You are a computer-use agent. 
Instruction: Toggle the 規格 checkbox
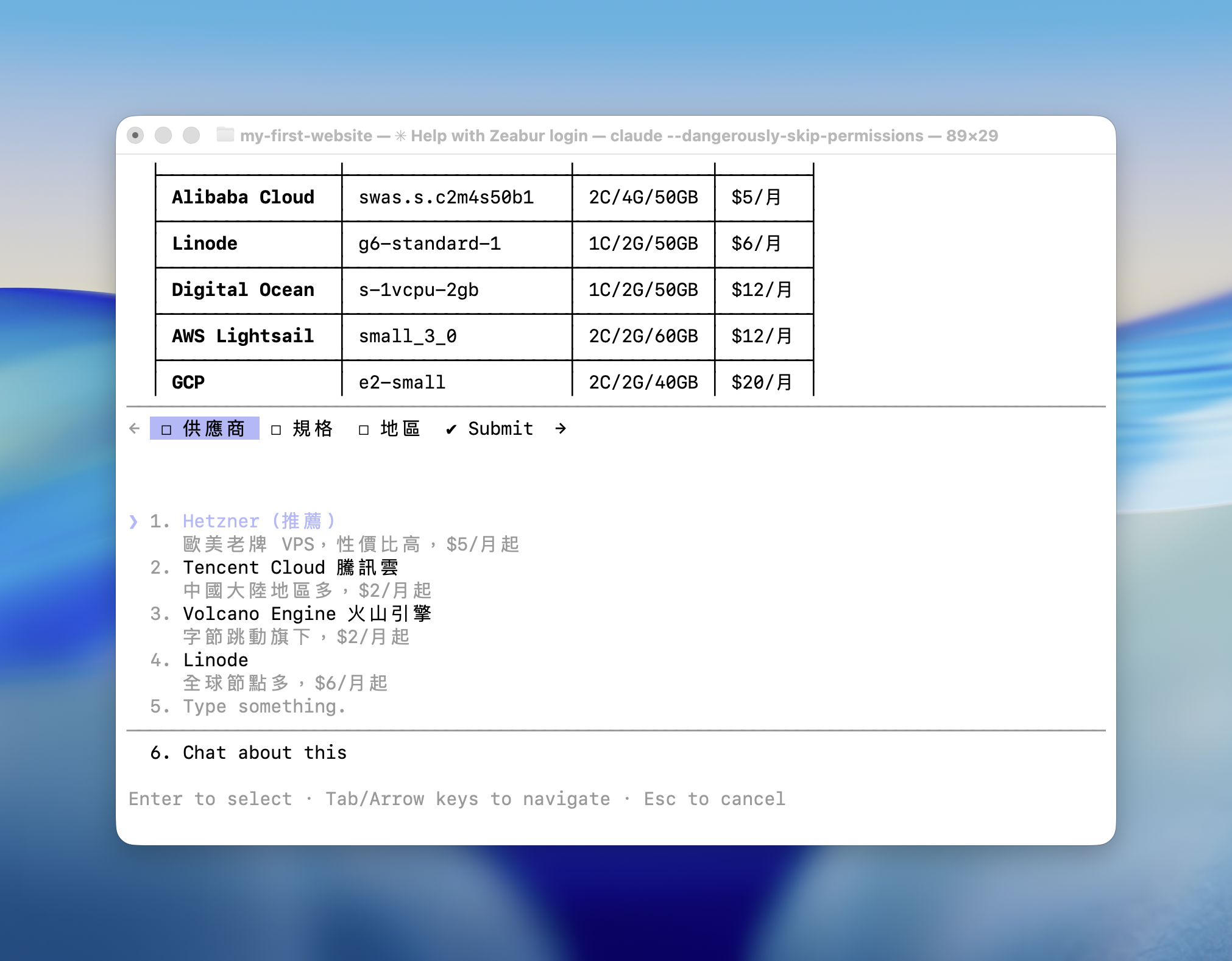(276, 429)
